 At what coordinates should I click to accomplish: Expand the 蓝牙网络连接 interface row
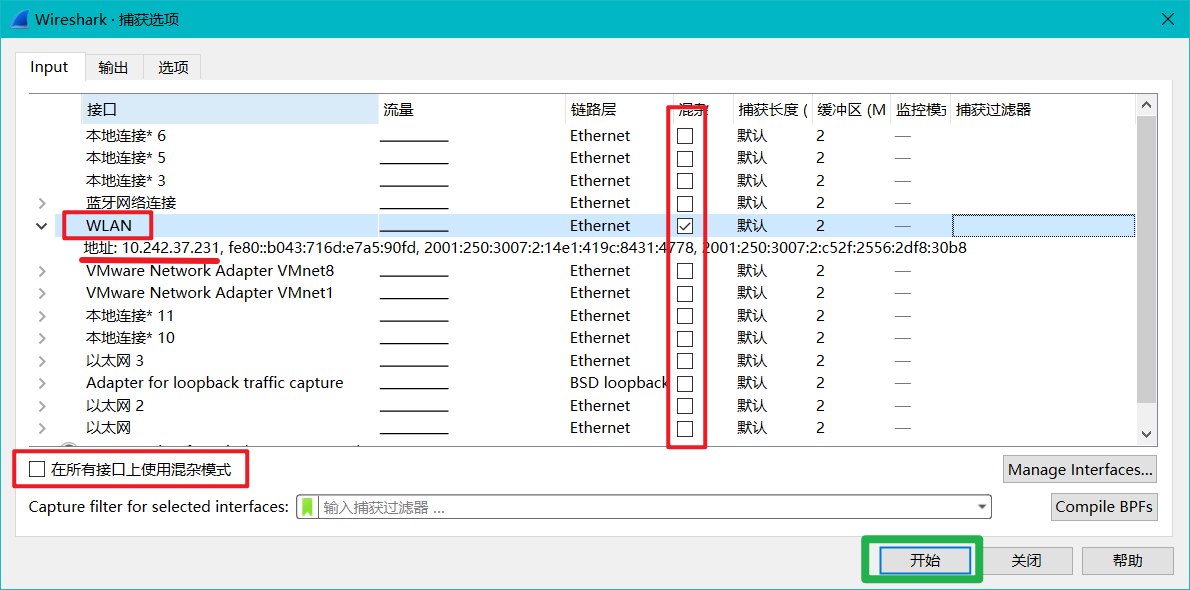pyautogui.click(x=42, y=203)
